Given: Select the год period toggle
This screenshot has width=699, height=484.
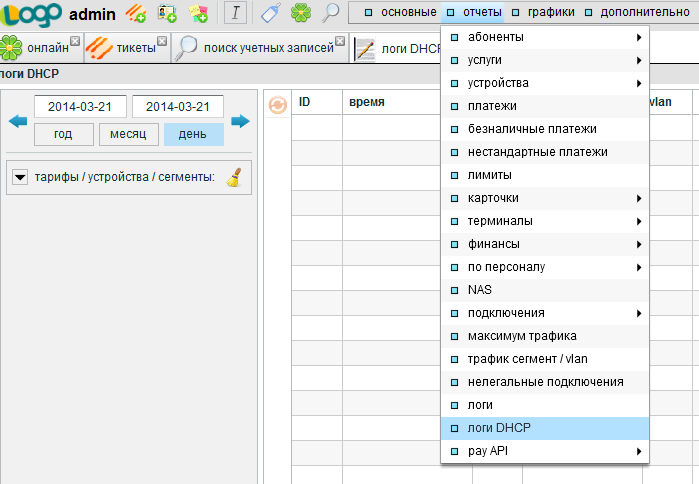Looking at the screenshot, I should (63, 134).
